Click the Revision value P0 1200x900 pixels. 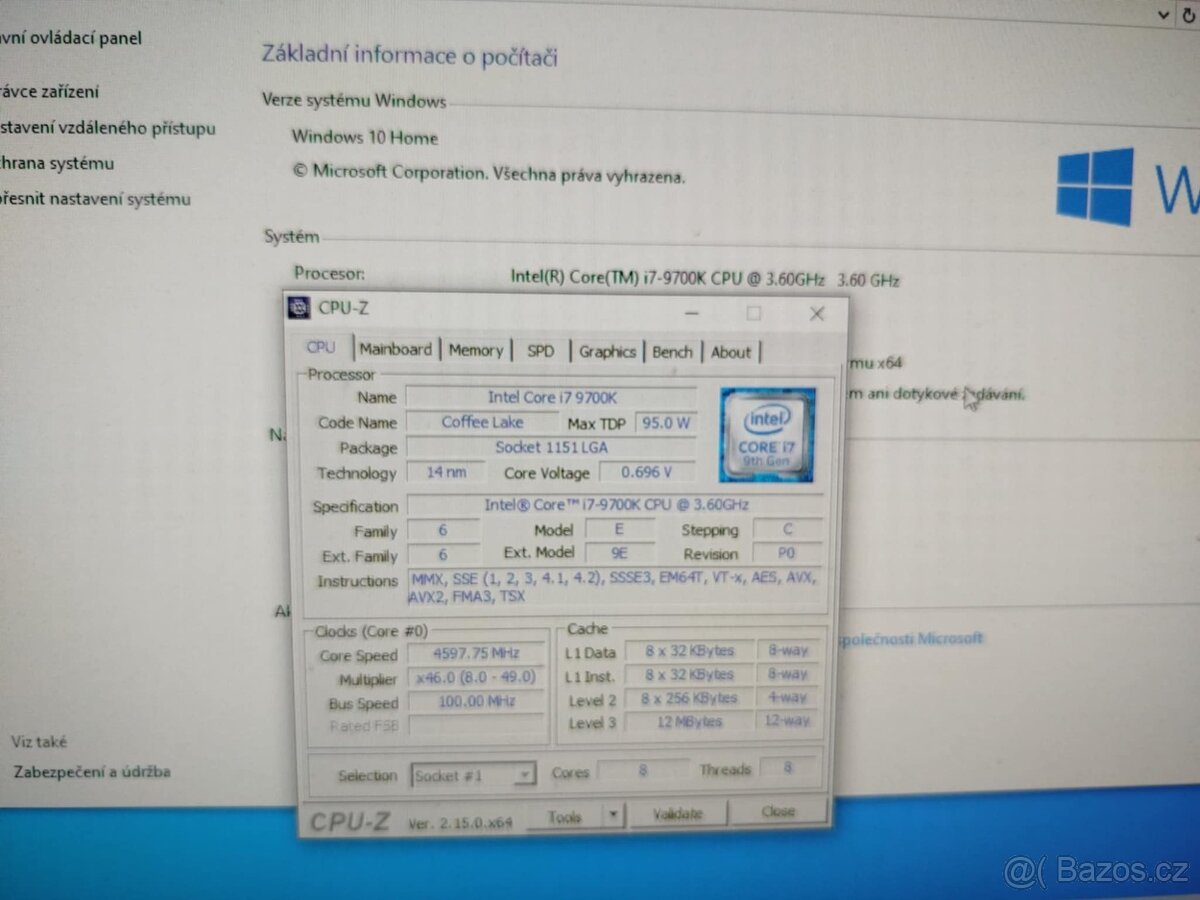click(788, 553)
